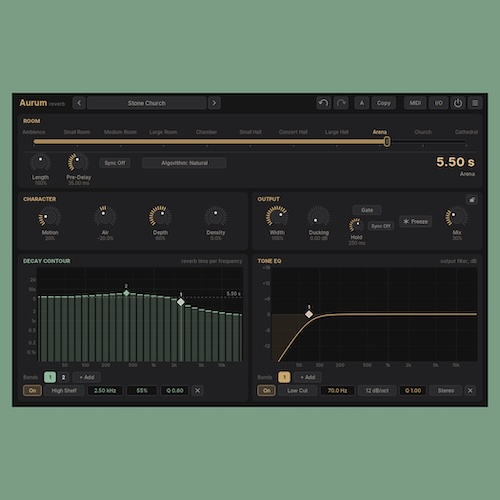Open MIDI settings
This screenshot has height=500, width=500.
click(x=415, y=103)
